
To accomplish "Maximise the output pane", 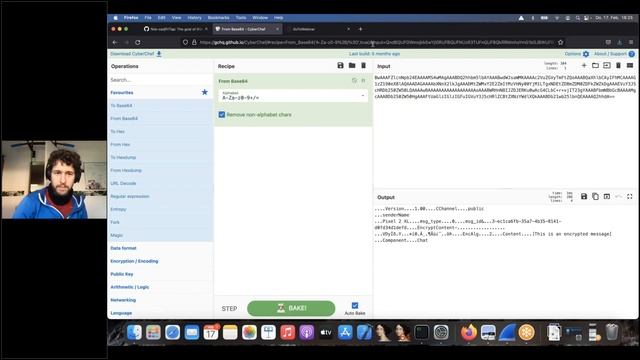I will (x=630, y=197).
